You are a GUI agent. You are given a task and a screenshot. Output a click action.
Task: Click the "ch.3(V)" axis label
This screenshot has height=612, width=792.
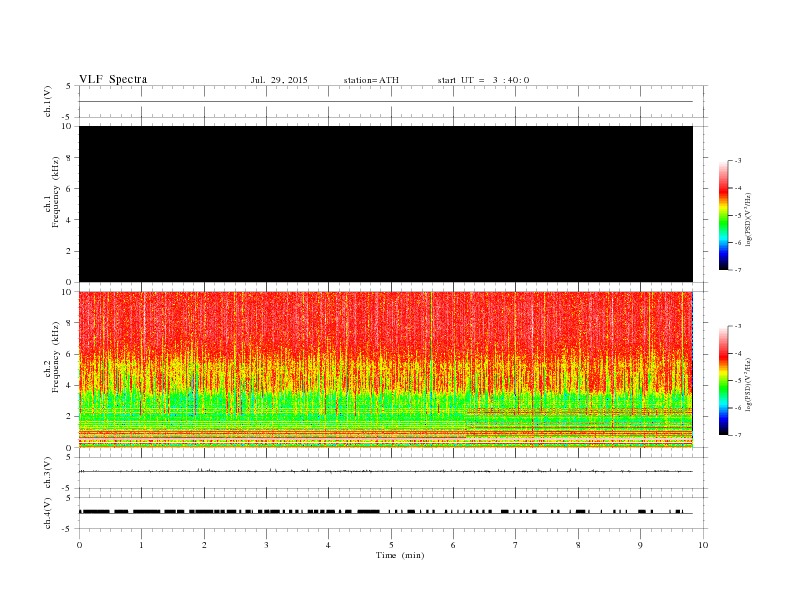click(48, 473)
